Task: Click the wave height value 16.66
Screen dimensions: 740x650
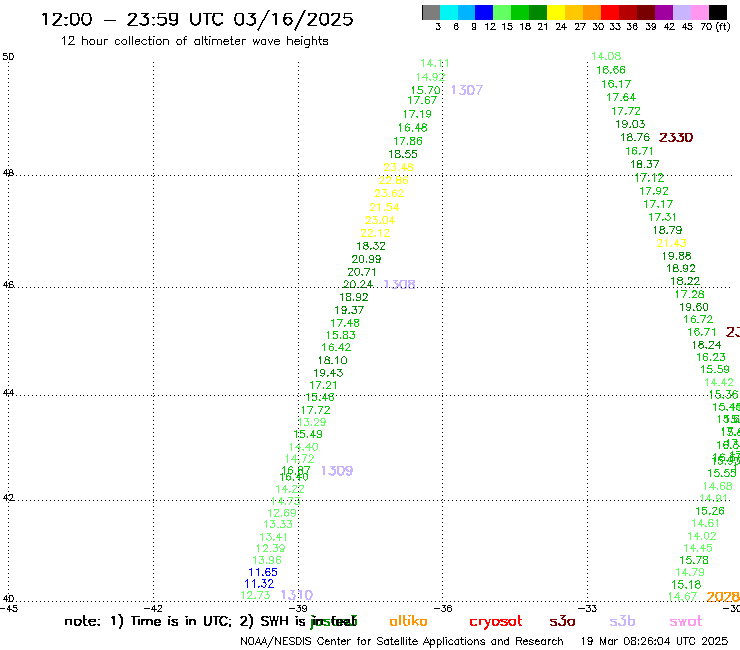Action: click(x=611, y=70)
